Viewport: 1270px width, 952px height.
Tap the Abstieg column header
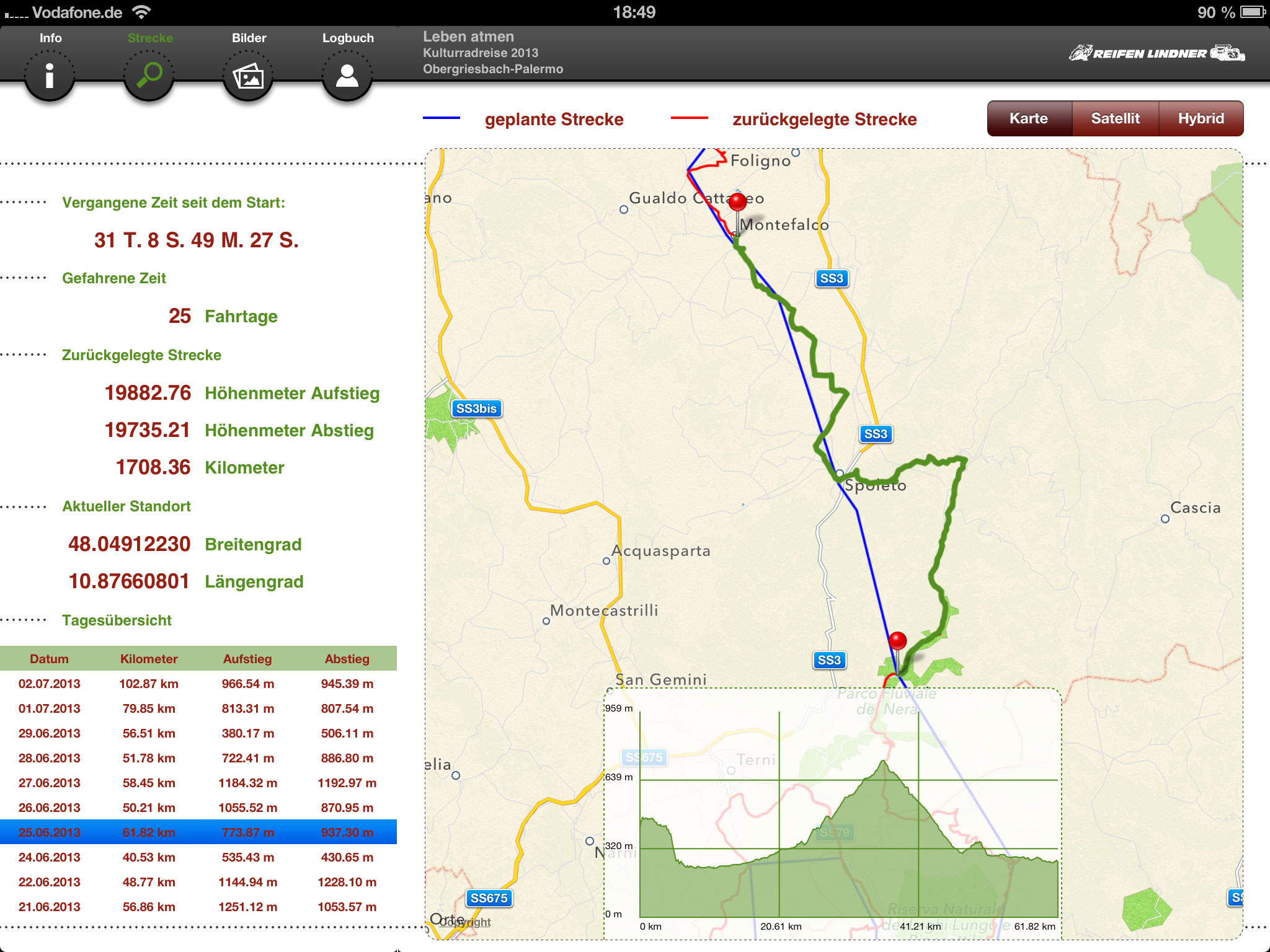click(347, 659)
